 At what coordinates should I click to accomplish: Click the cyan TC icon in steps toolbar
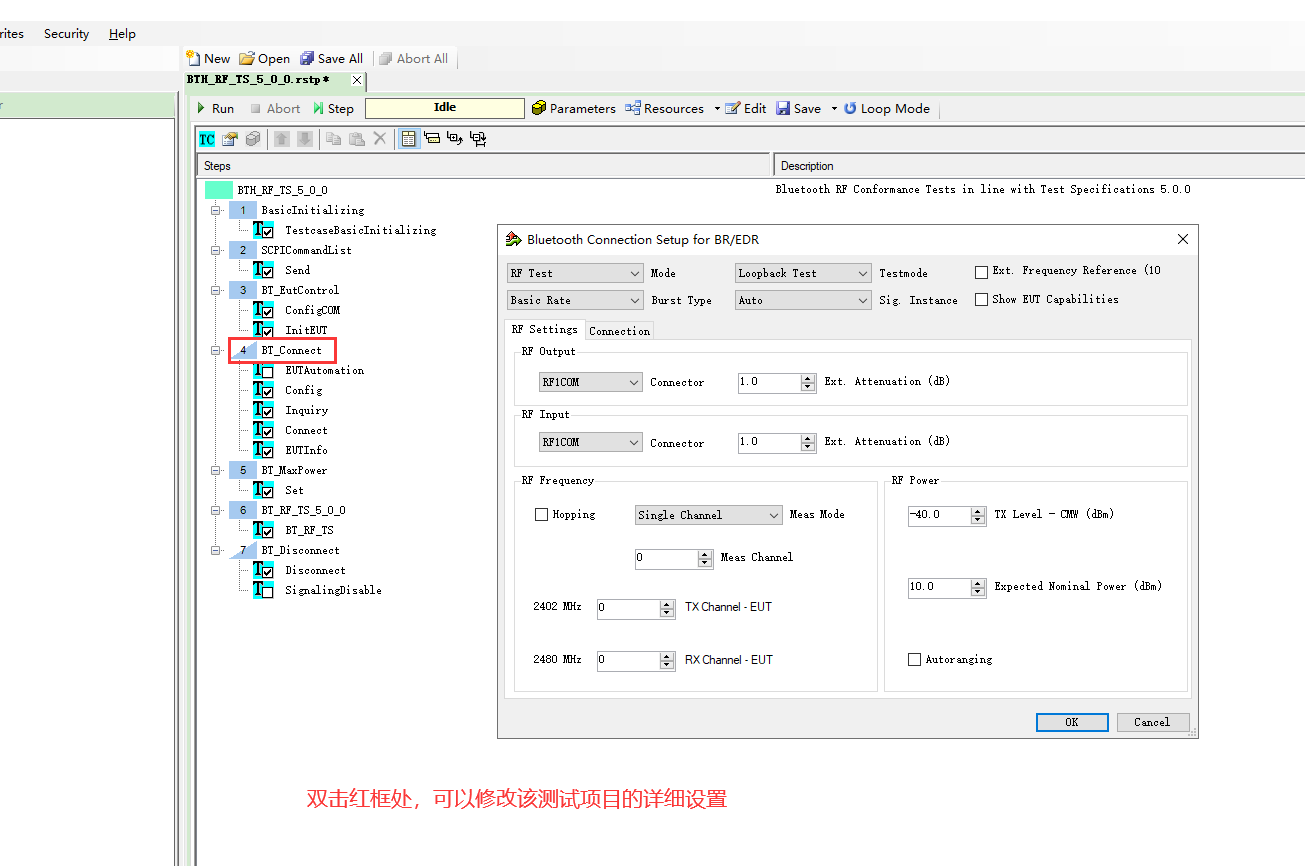coord(207,139)
